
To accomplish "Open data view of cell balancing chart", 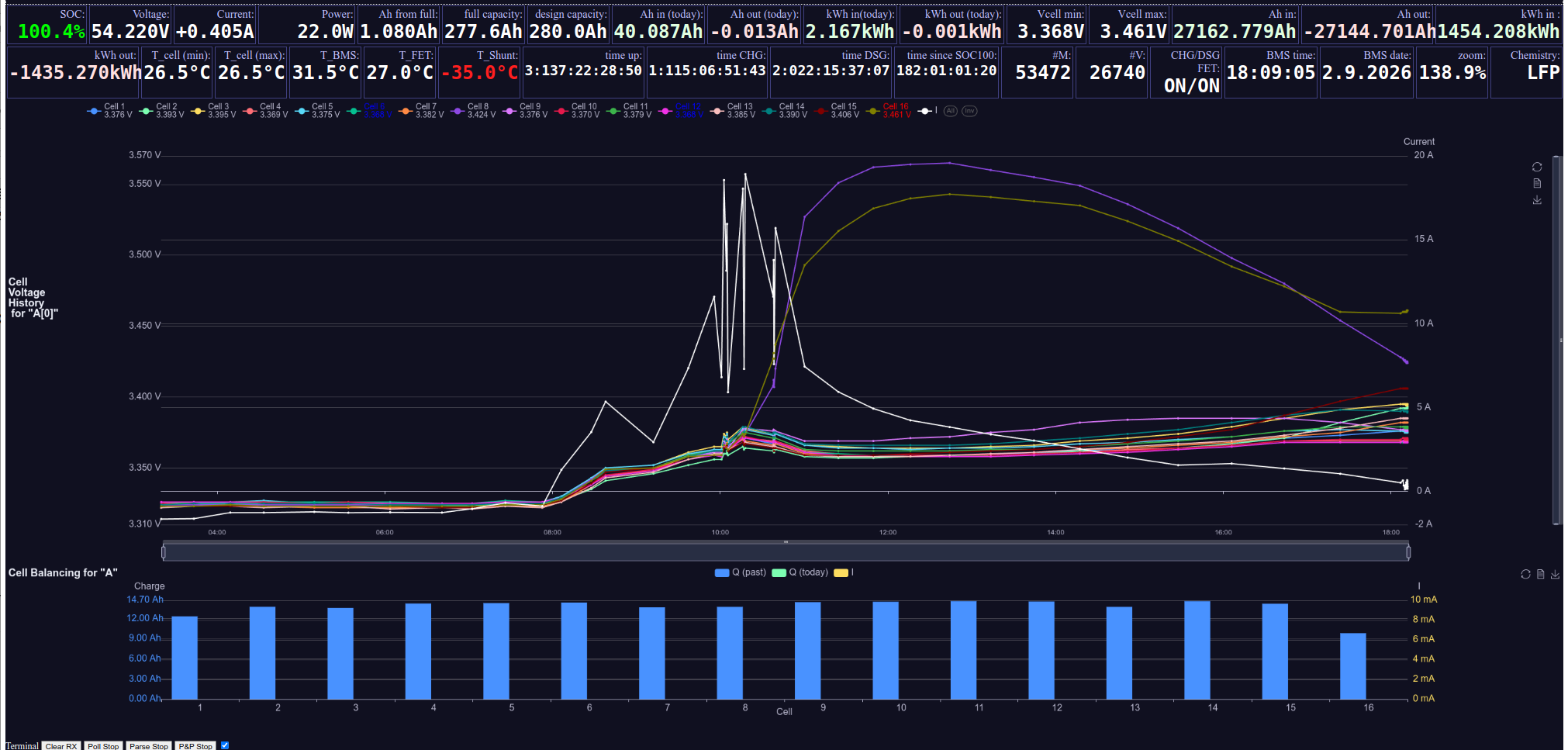I will pyautogui.click(x=1541, y=574).
